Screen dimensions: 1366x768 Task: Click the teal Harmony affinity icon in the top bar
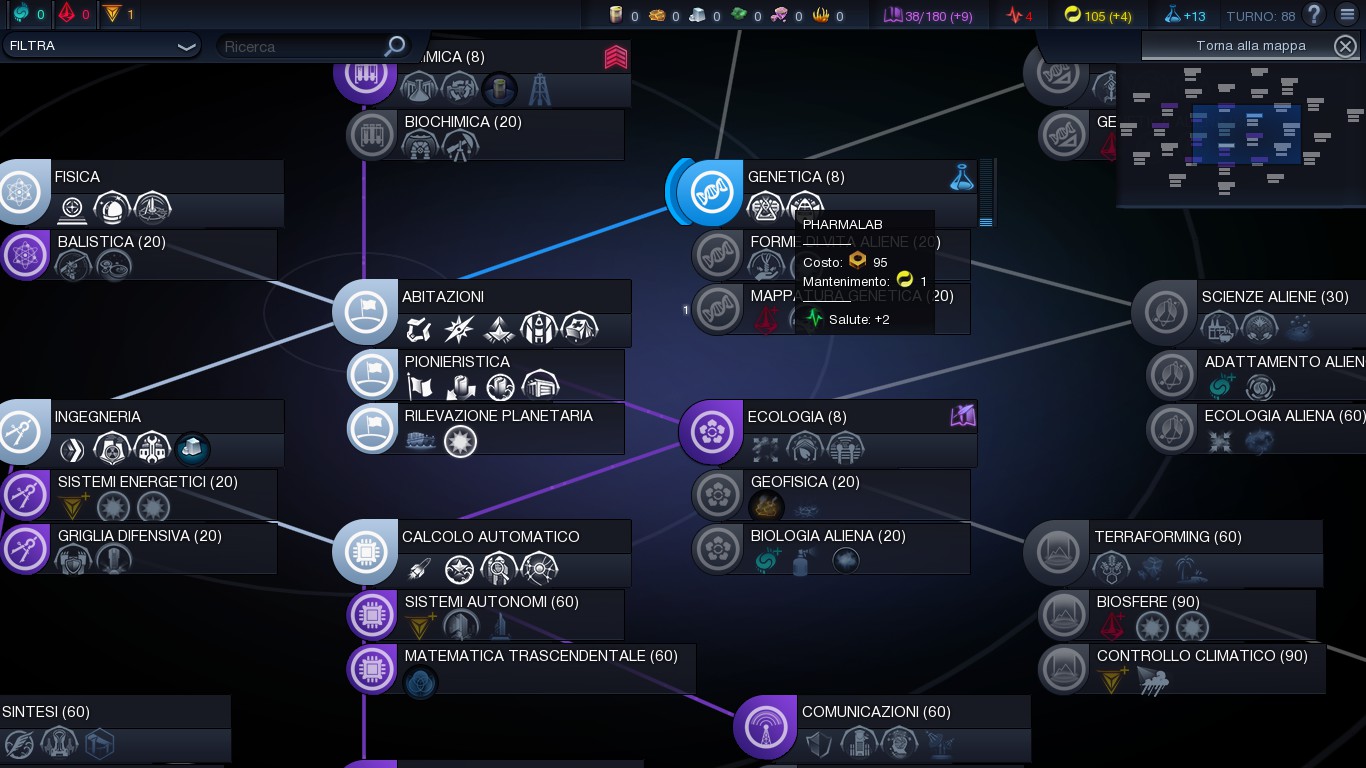pyautogui.click(x=22, y=14)
